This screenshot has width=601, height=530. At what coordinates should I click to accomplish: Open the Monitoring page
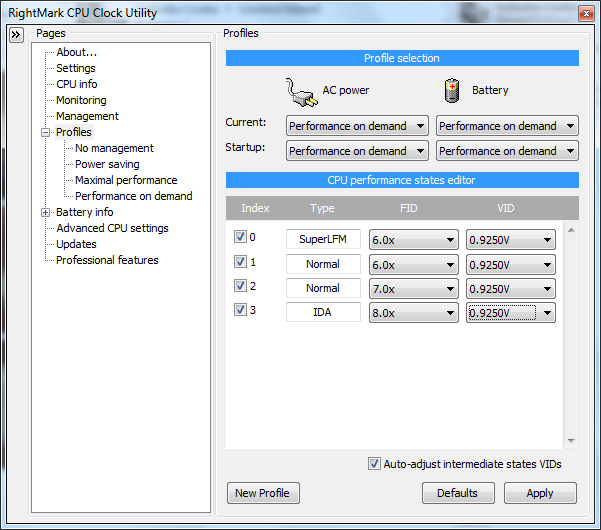tap(81, 100)
